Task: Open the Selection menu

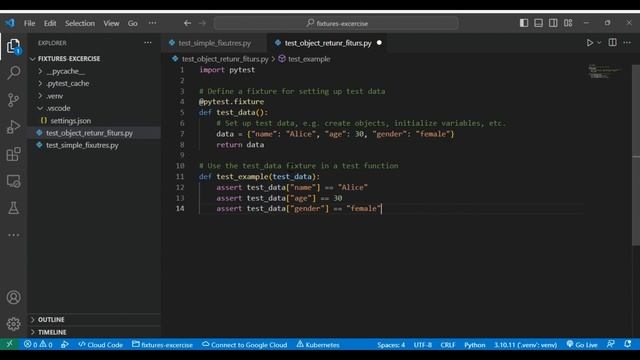Action: coord(80,23)
